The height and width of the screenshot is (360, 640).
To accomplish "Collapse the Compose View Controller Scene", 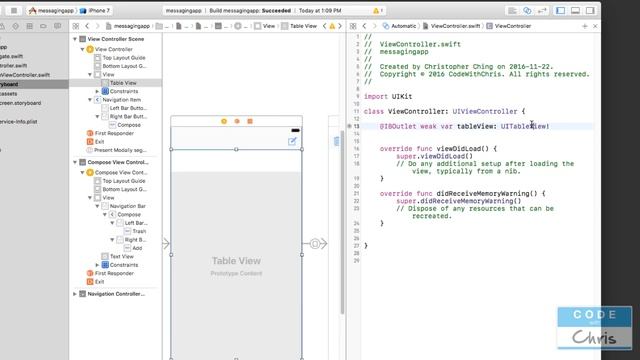I will pyautogui.click(x=75, y=162).
